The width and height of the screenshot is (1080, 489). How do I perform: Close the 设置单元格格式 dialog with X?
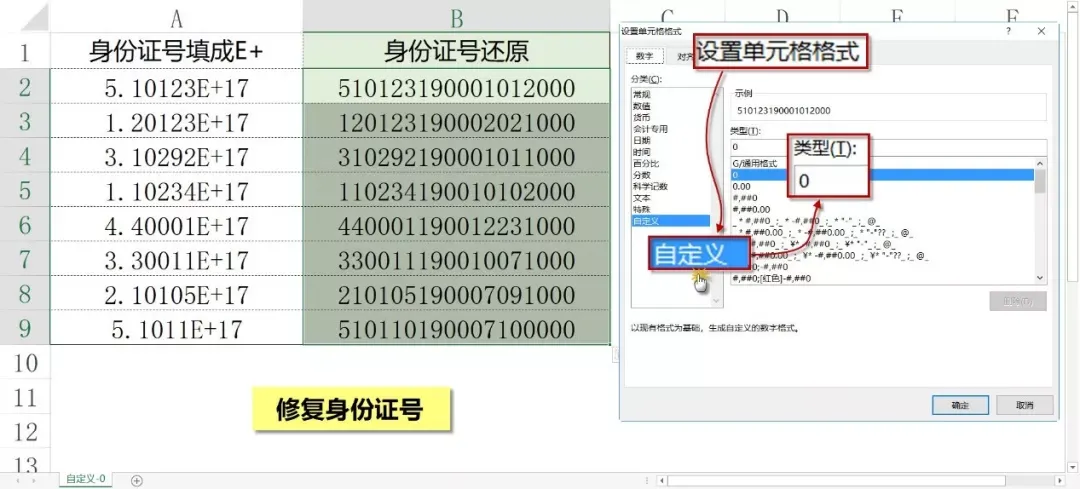[1041, 31]
